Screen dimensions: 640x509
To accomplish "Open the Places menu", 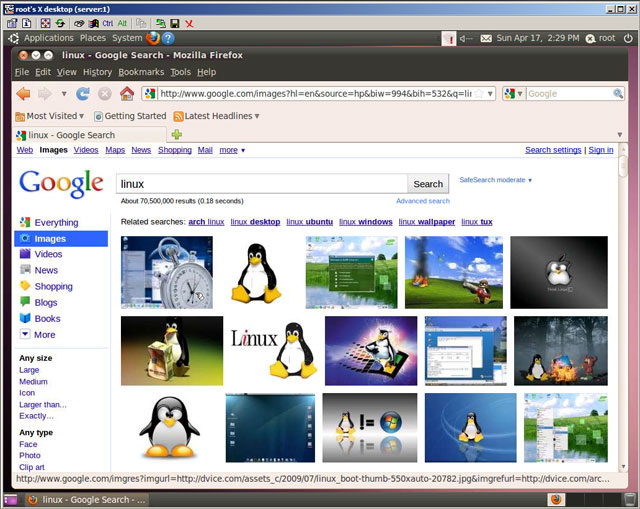I will pos(93,38).
